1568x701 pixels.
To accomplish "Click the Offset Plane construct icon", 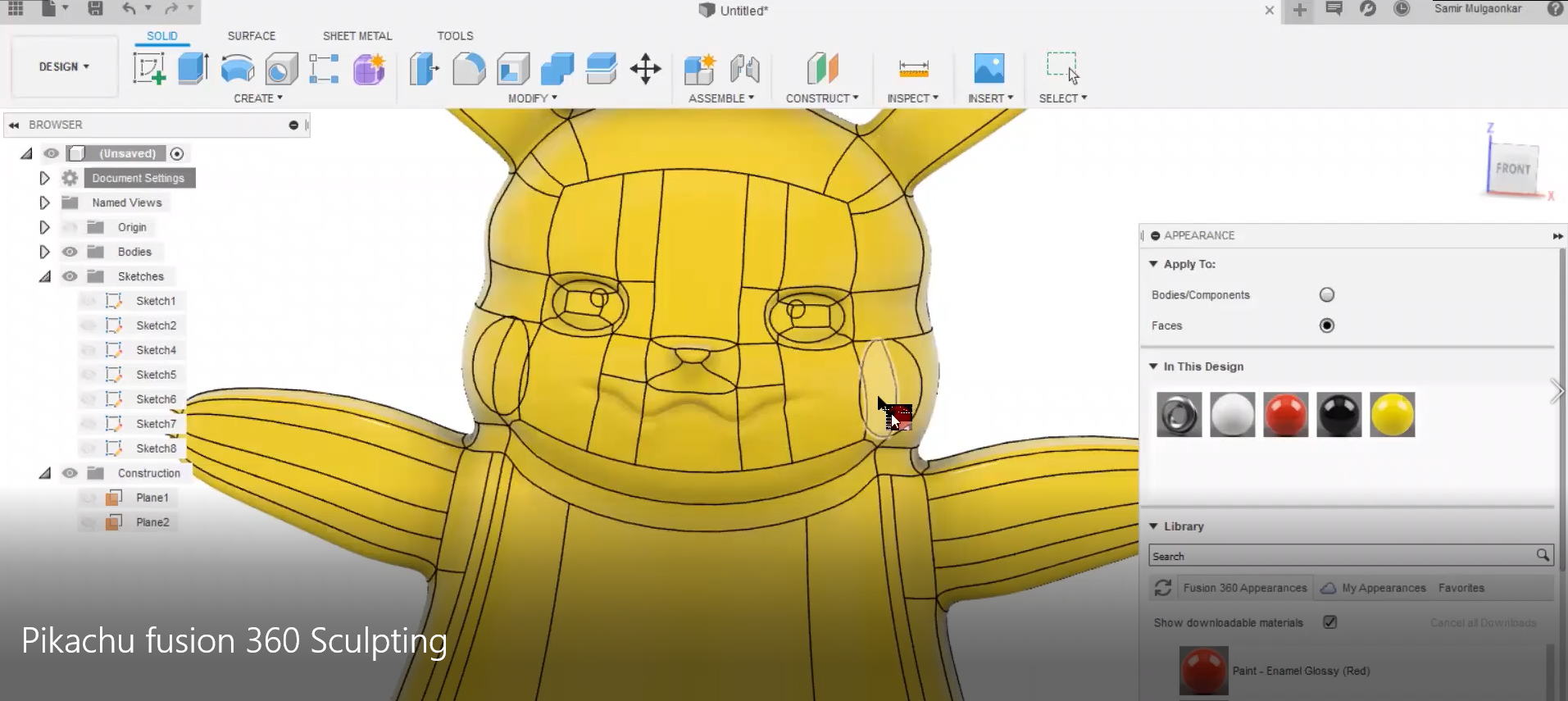I will point(822,69).
